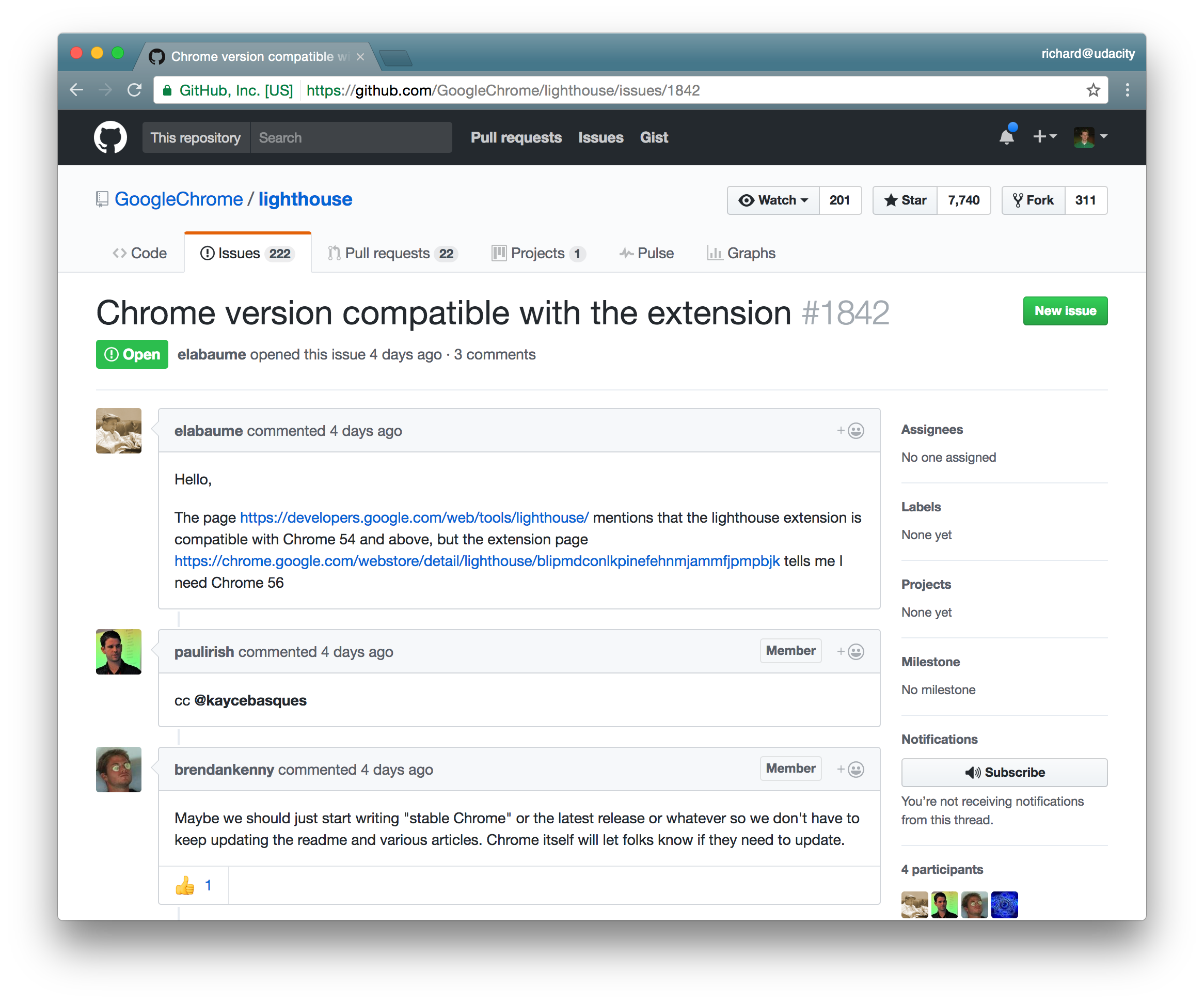1204x1003 pixels.
Task: Click inside the repository search field
Action: (x=352, y=137)
